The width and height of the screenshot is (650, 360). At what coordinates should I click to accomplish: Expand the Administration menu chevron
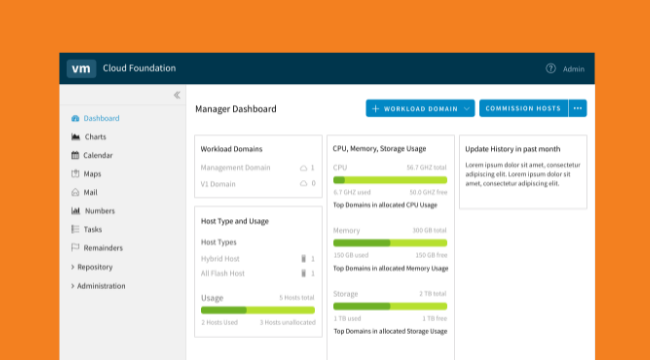(x=73, y=286)
